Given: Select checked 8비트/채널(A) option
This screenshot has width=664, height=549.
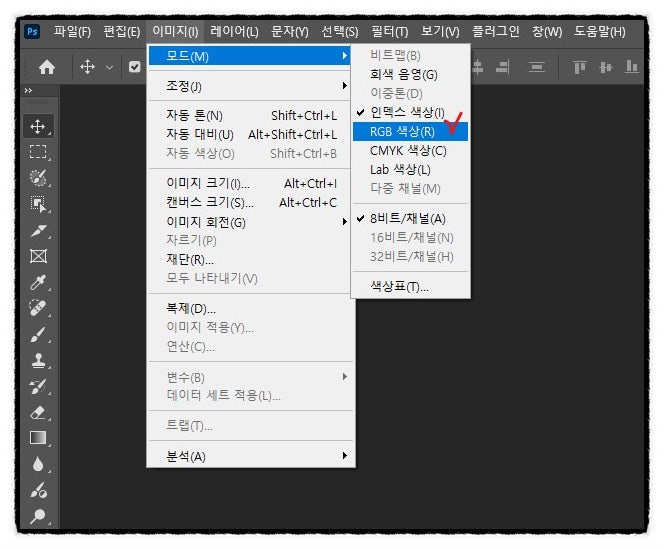Looking at the screenshot, I should point(410,219).
